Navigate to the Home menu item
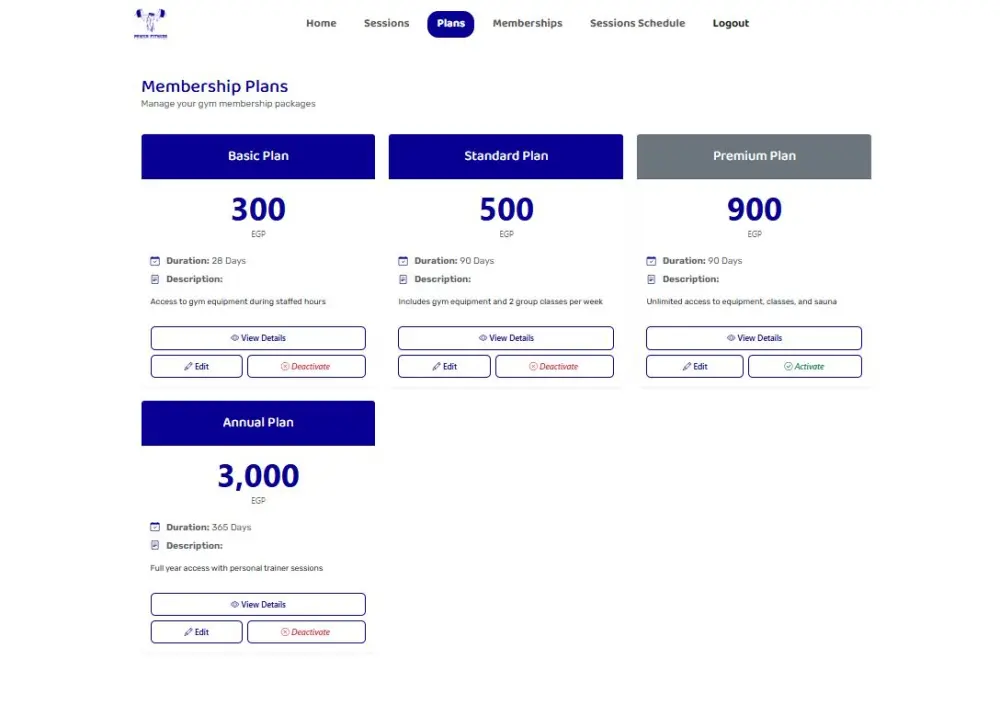Image resolution: width=1000 pixels, height=716 pixels. 321,23
